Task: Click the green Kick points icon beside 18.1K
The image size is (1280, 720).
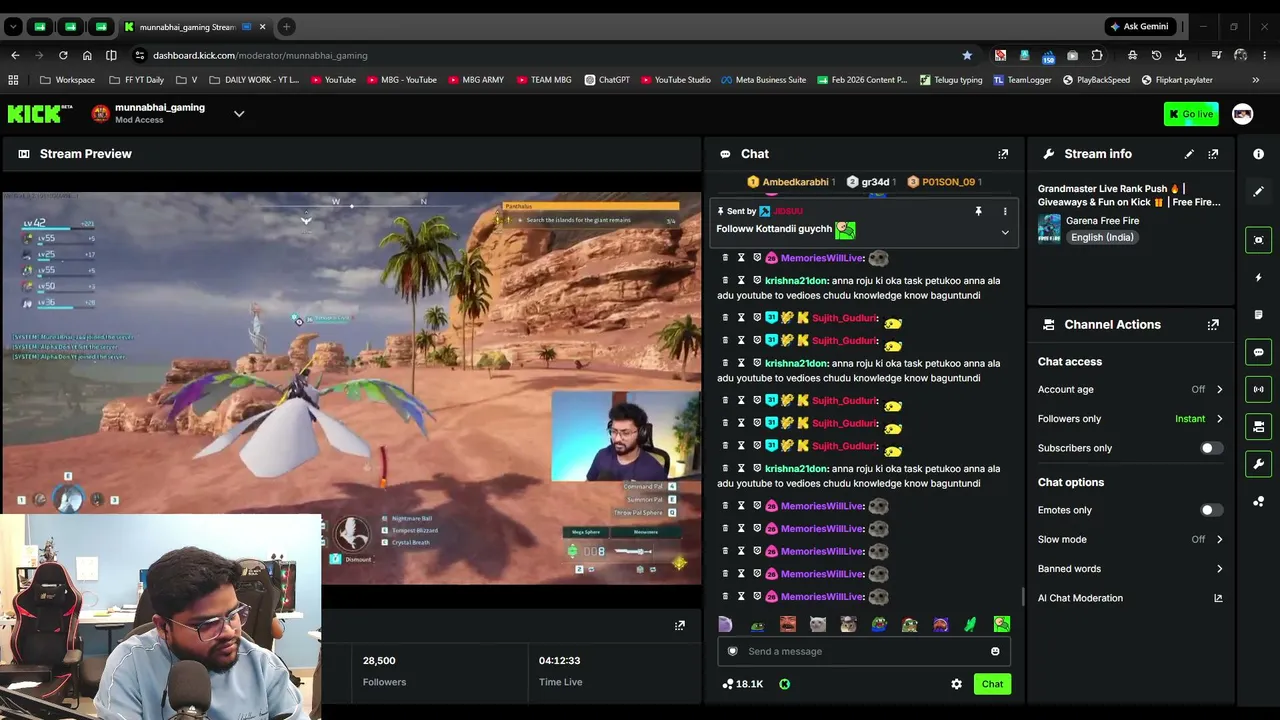Action: [x=784, y=684]
